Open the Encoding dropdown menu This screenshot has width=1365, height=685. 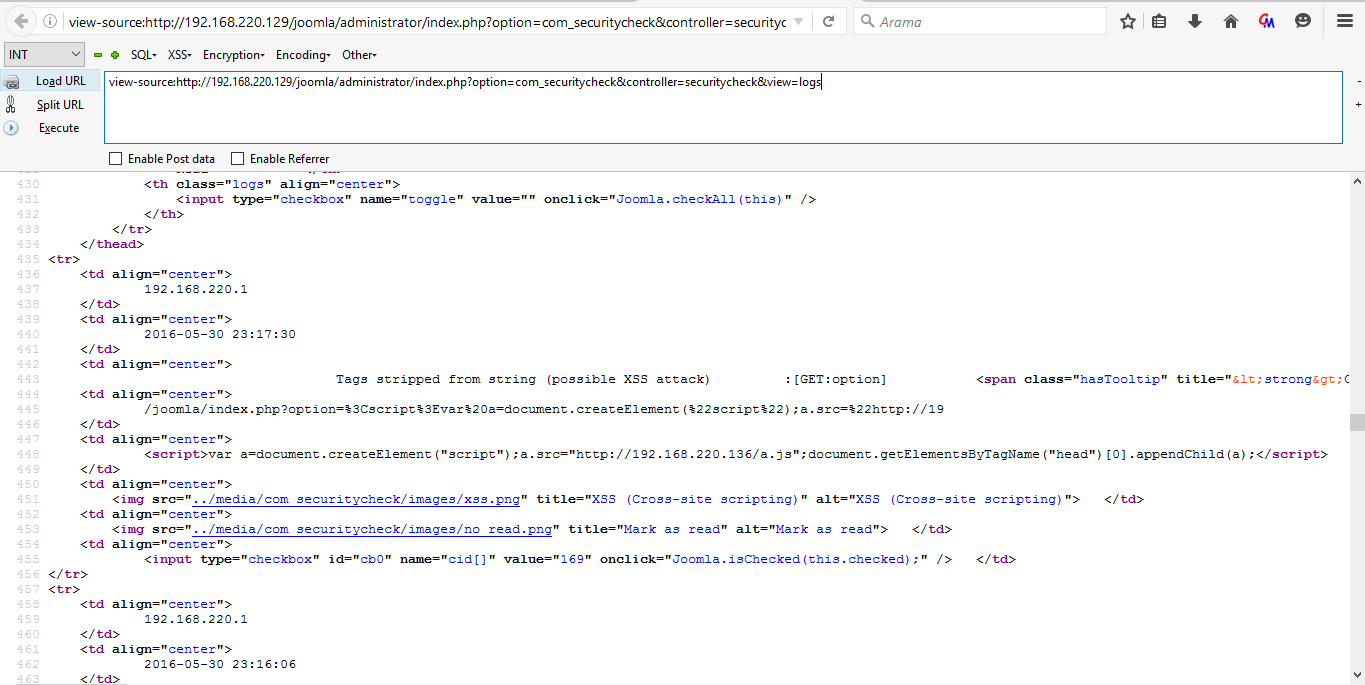pyautogui.click(x=303, y=55)
